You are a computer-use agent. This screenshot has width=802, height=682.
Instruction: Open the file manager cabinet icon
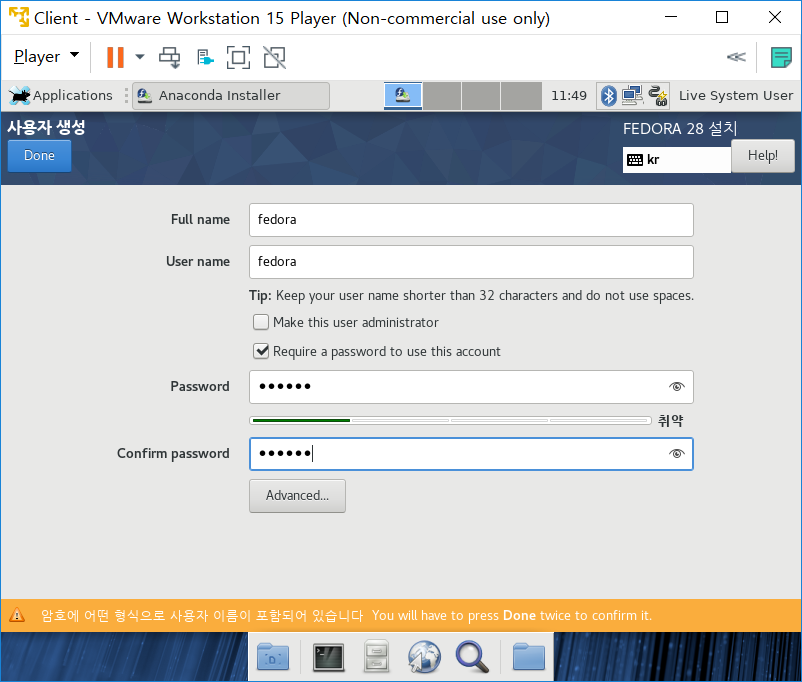click(376, 657)
